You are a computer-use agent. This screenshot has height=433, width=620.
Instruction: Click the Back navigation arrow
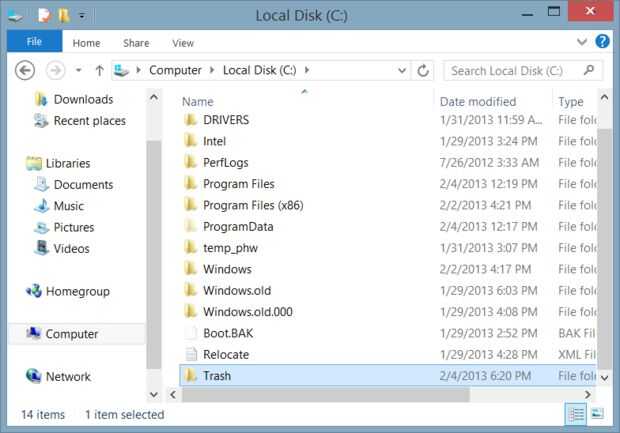tap(25, 71)
